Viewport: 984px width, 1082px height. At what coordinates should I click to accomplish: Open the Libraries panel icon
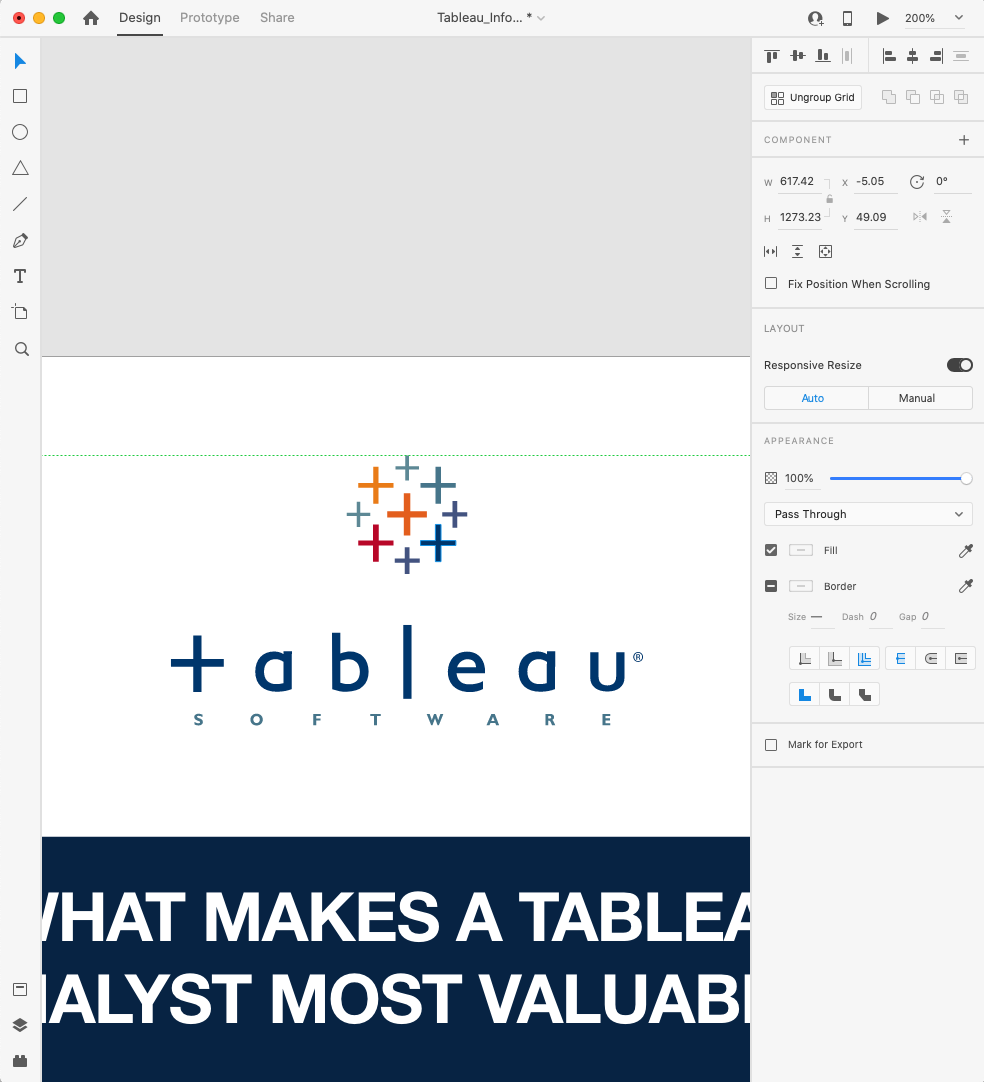click(20, 990)
